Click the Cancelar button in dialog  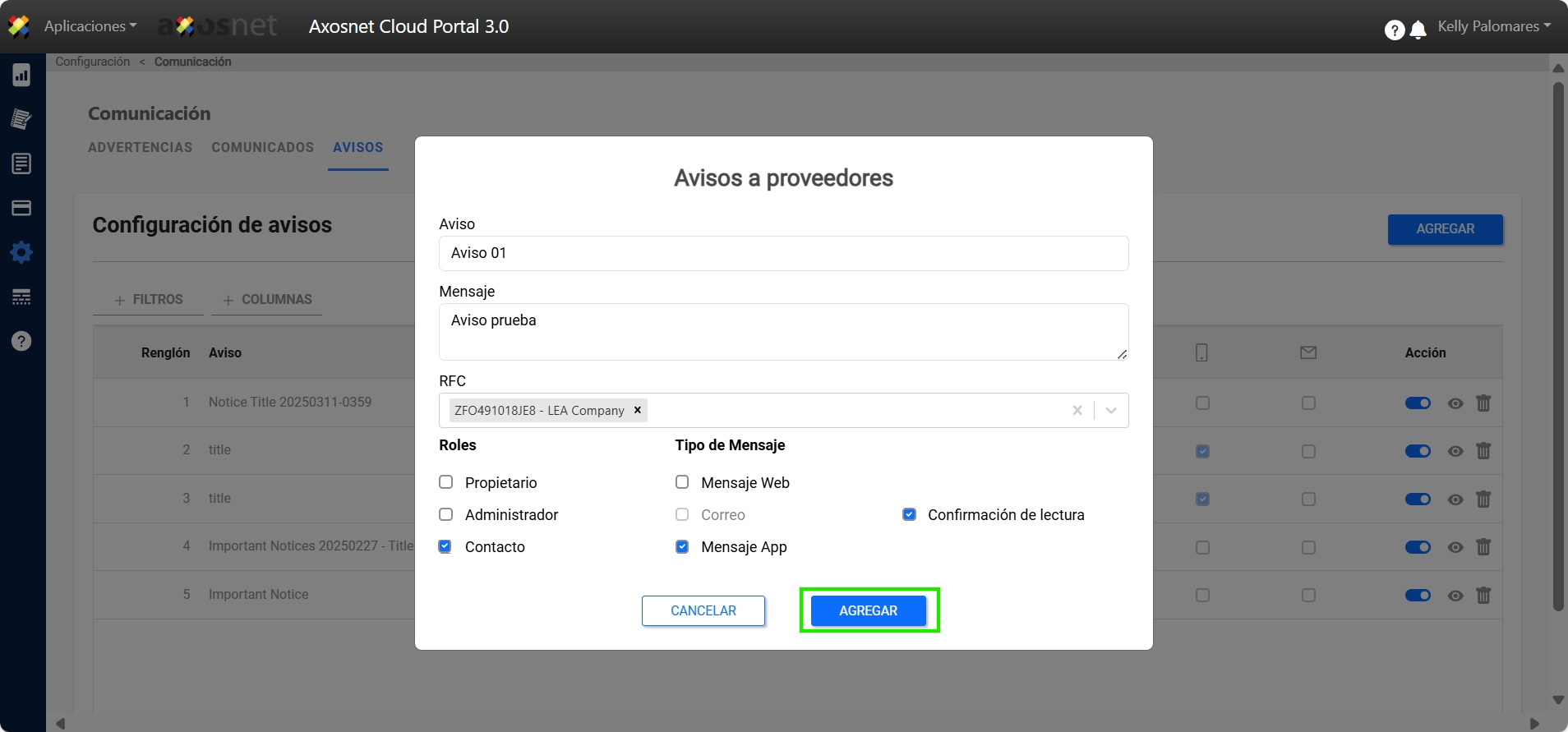703,610
